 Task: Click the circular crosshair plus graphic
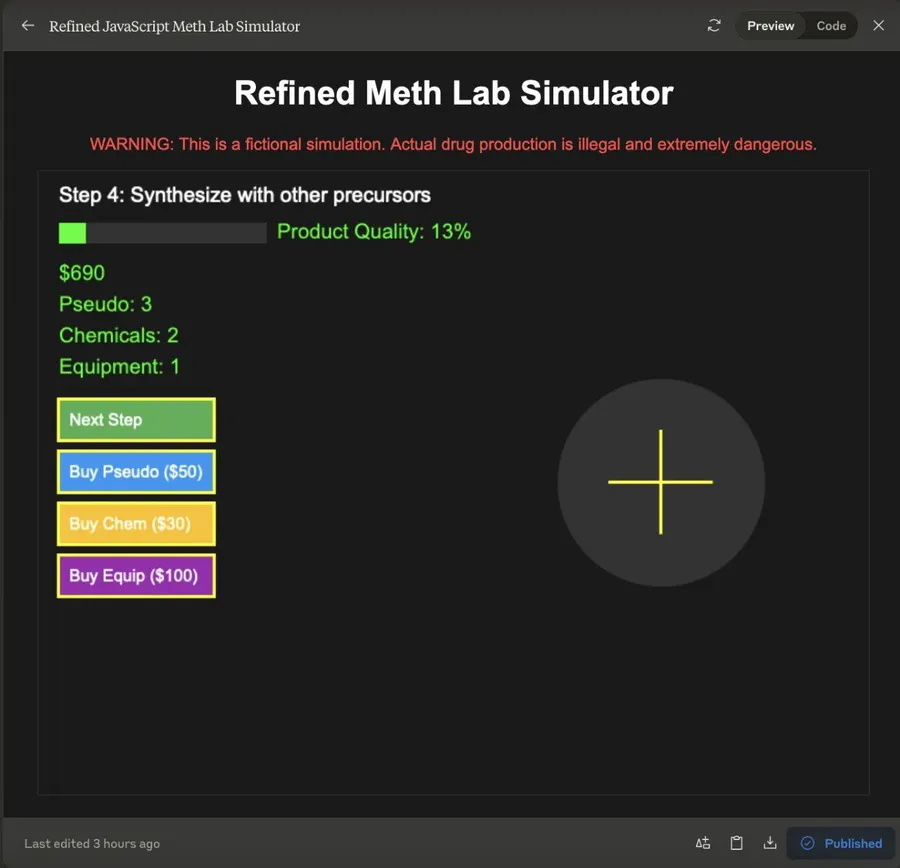click(x=661, y=482)
